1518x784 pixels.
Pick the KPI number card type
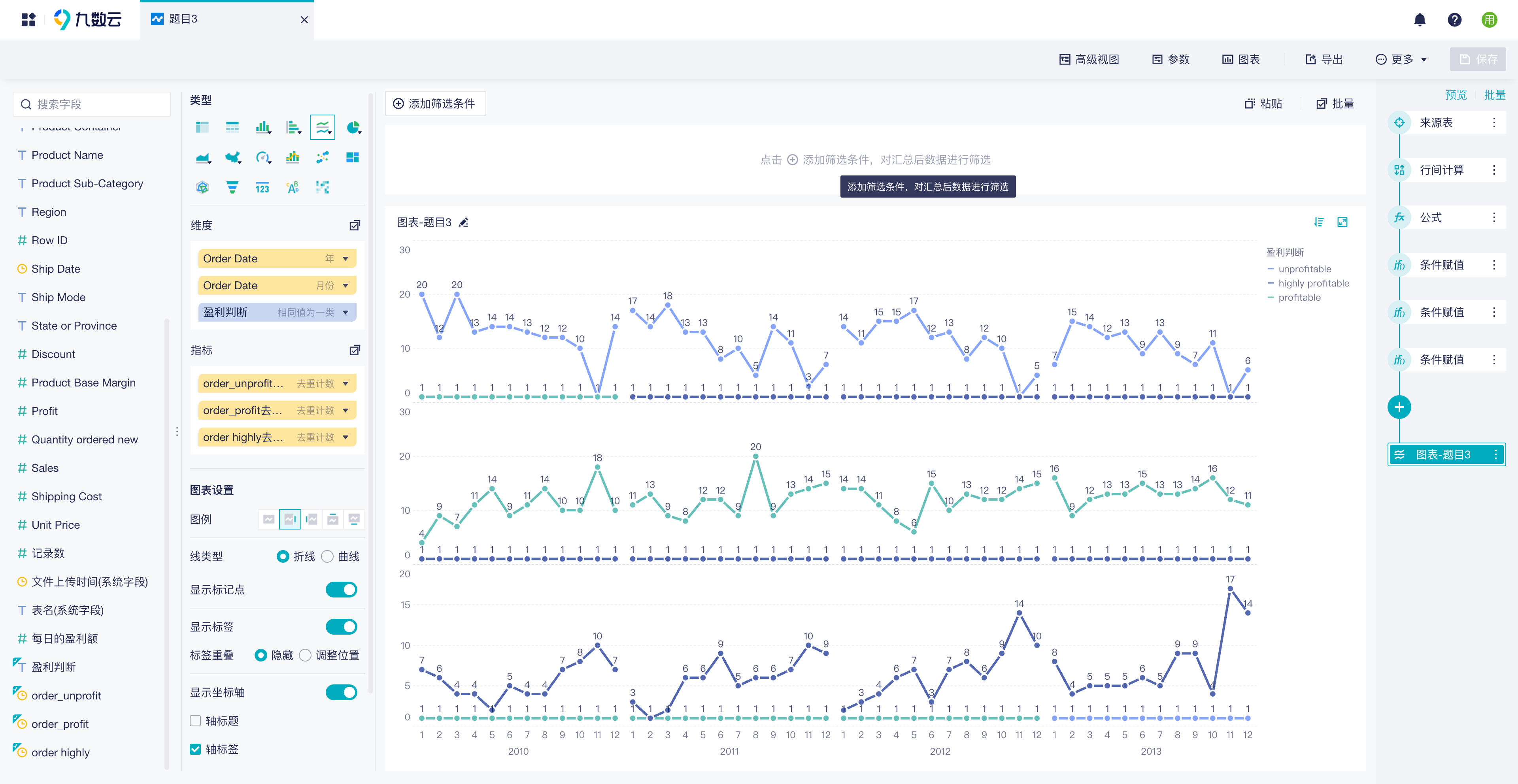262,187
